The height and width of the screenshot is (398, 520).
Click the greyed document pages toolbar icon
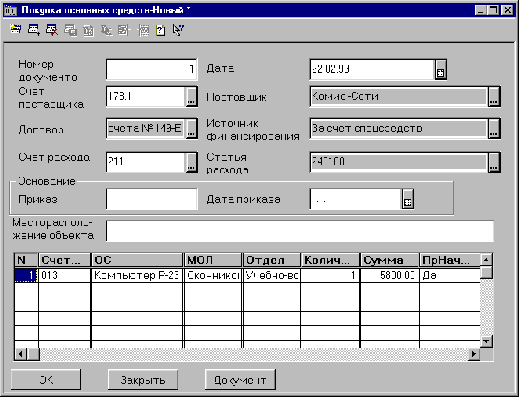(x=88, y=31)
